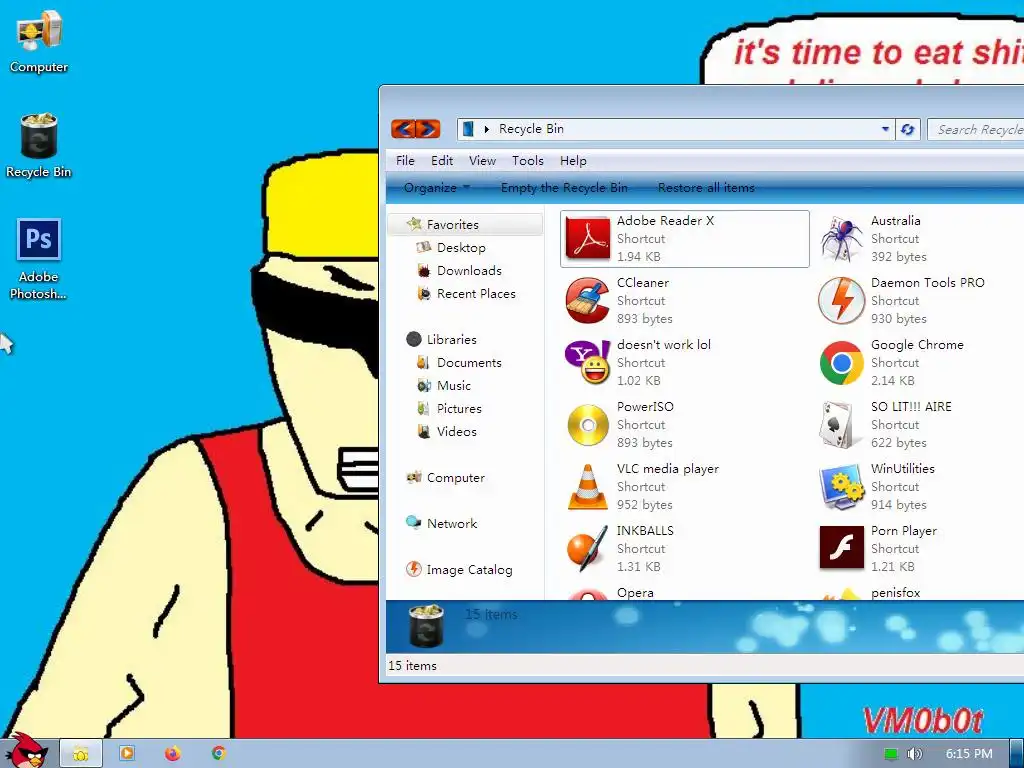Select the Flash icon labeled Porn Player
1024x768 pixels.
841,547
